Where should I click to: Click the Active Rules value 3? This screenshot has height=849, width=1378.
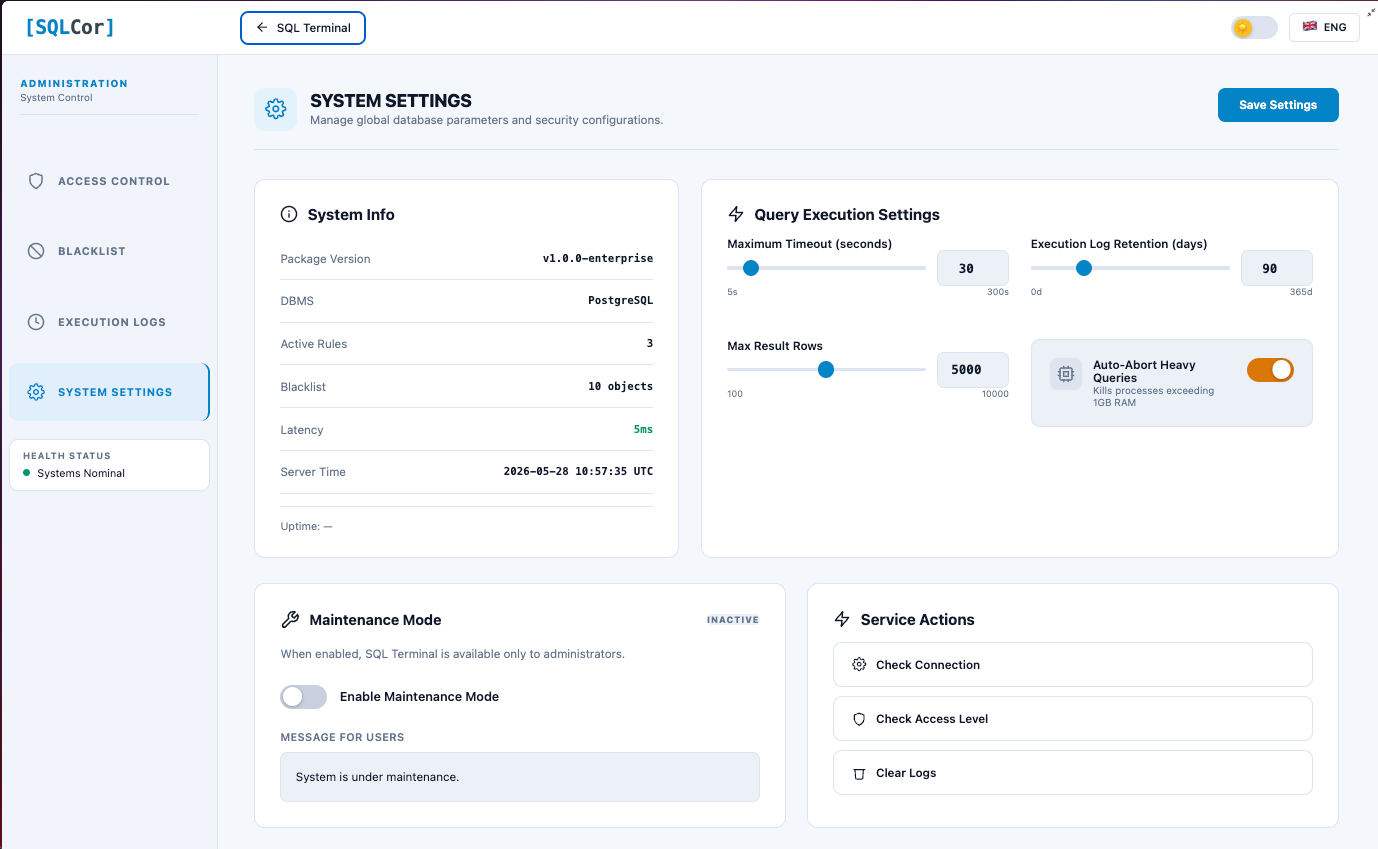point(650,344)
